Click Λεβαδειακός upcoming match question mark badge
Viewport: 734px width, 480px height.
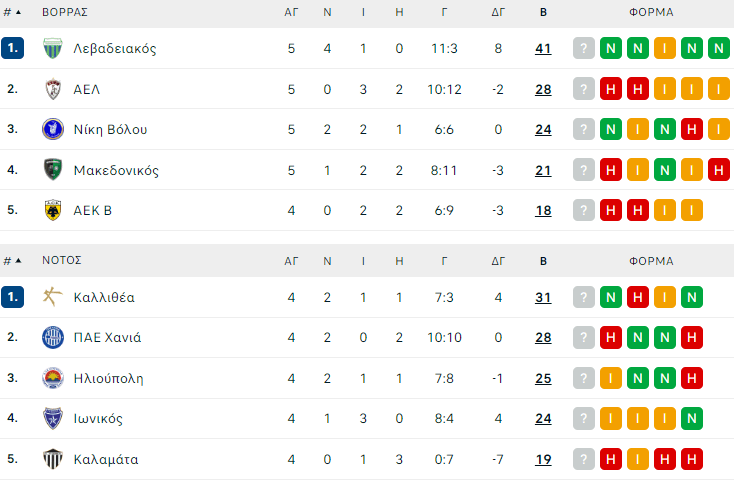(584, 48)
